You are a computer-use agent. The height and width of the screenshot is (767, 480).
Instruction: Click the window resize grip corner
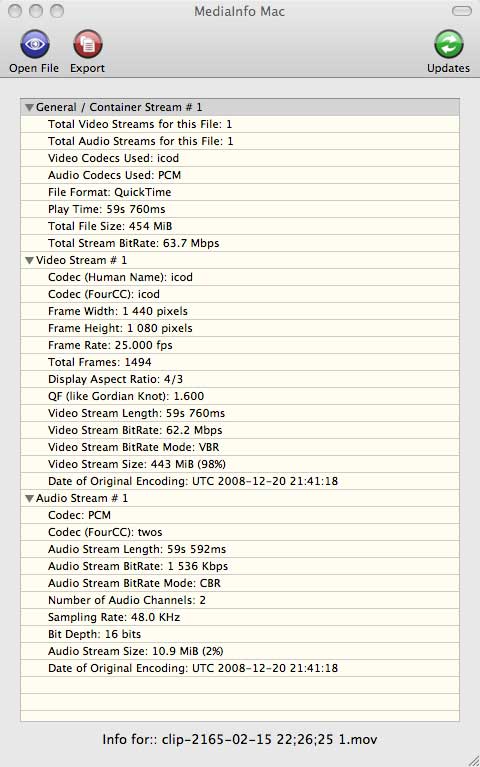[x=473, y=760]
